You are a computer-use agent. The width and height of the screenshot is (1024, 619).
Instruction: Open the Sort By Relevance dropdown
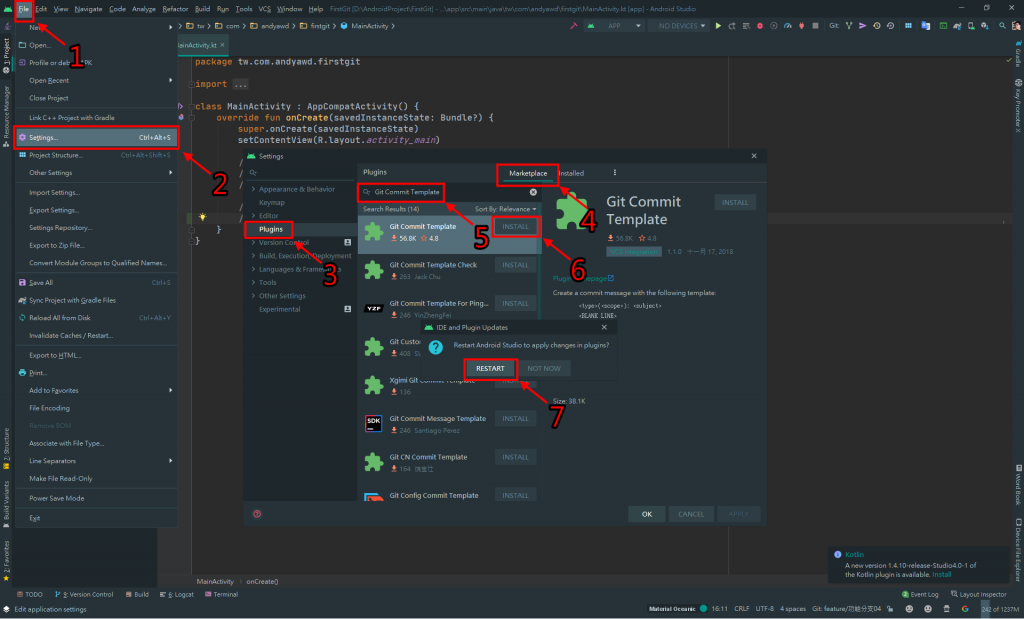click(505, 209)
